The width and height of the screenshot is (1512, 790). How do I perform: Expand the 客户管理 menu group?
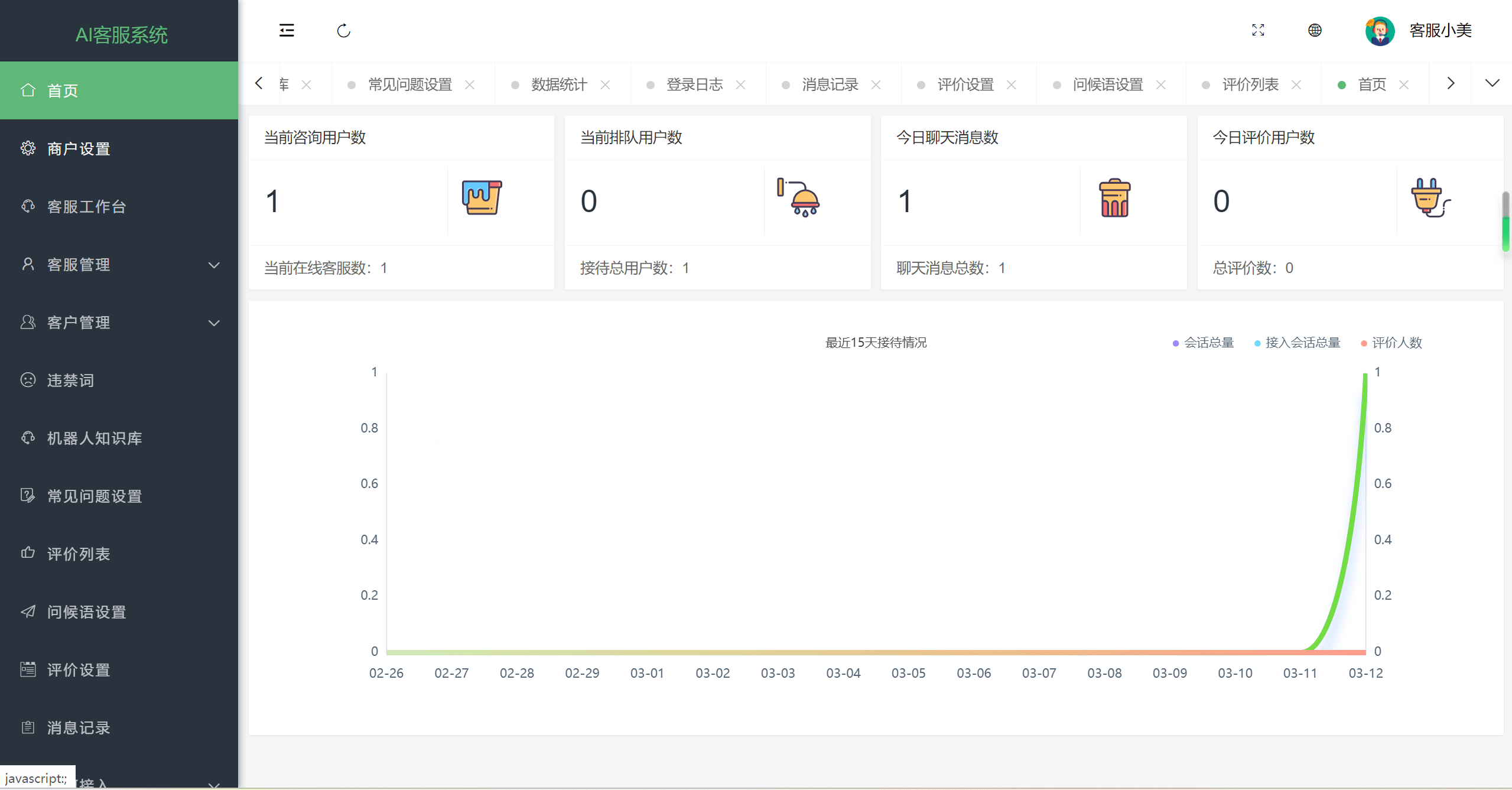(x=78, y=323)
